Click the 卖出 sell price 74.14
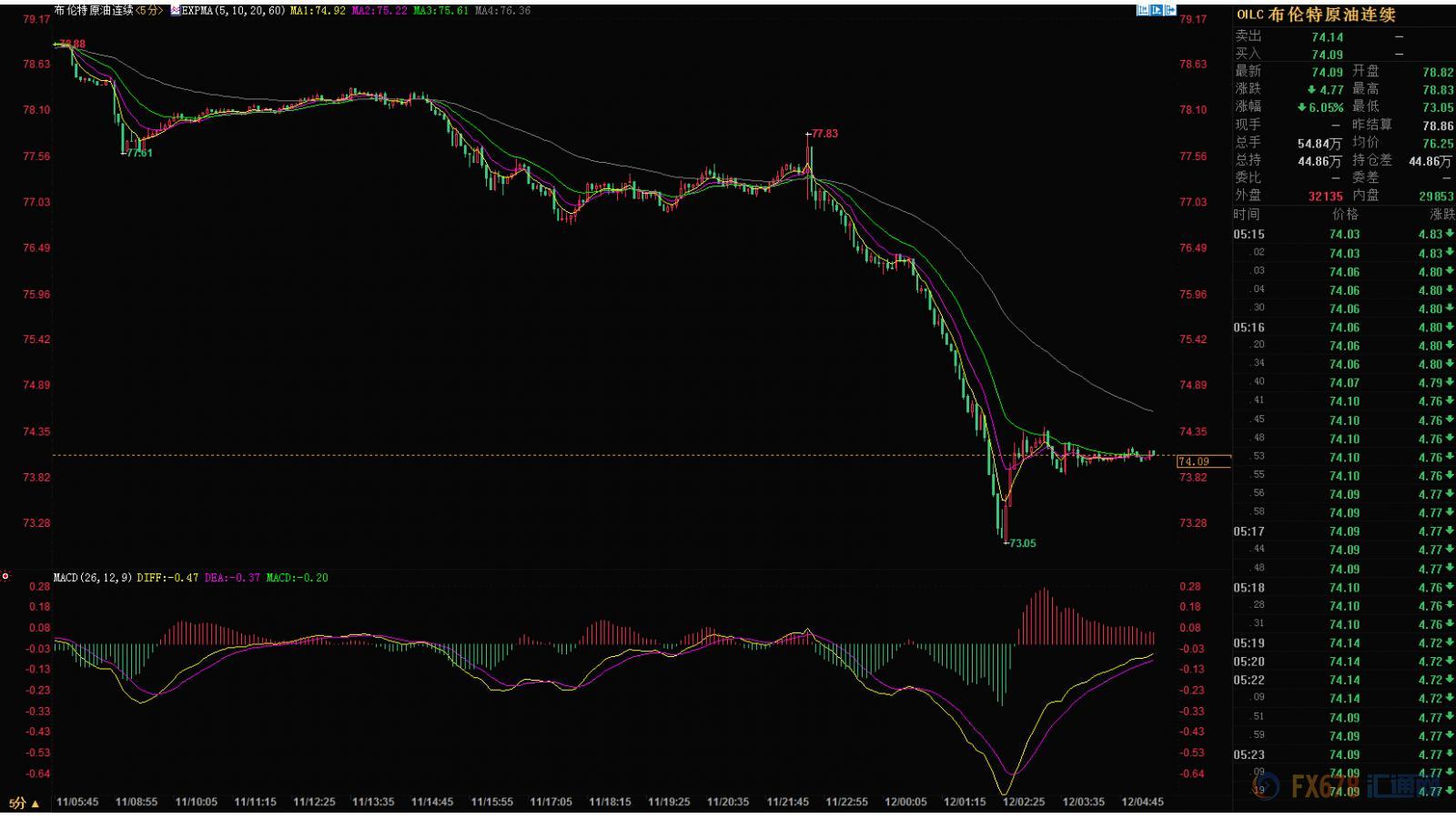This screenshot has height=819, width=1456. (1327, 37)
